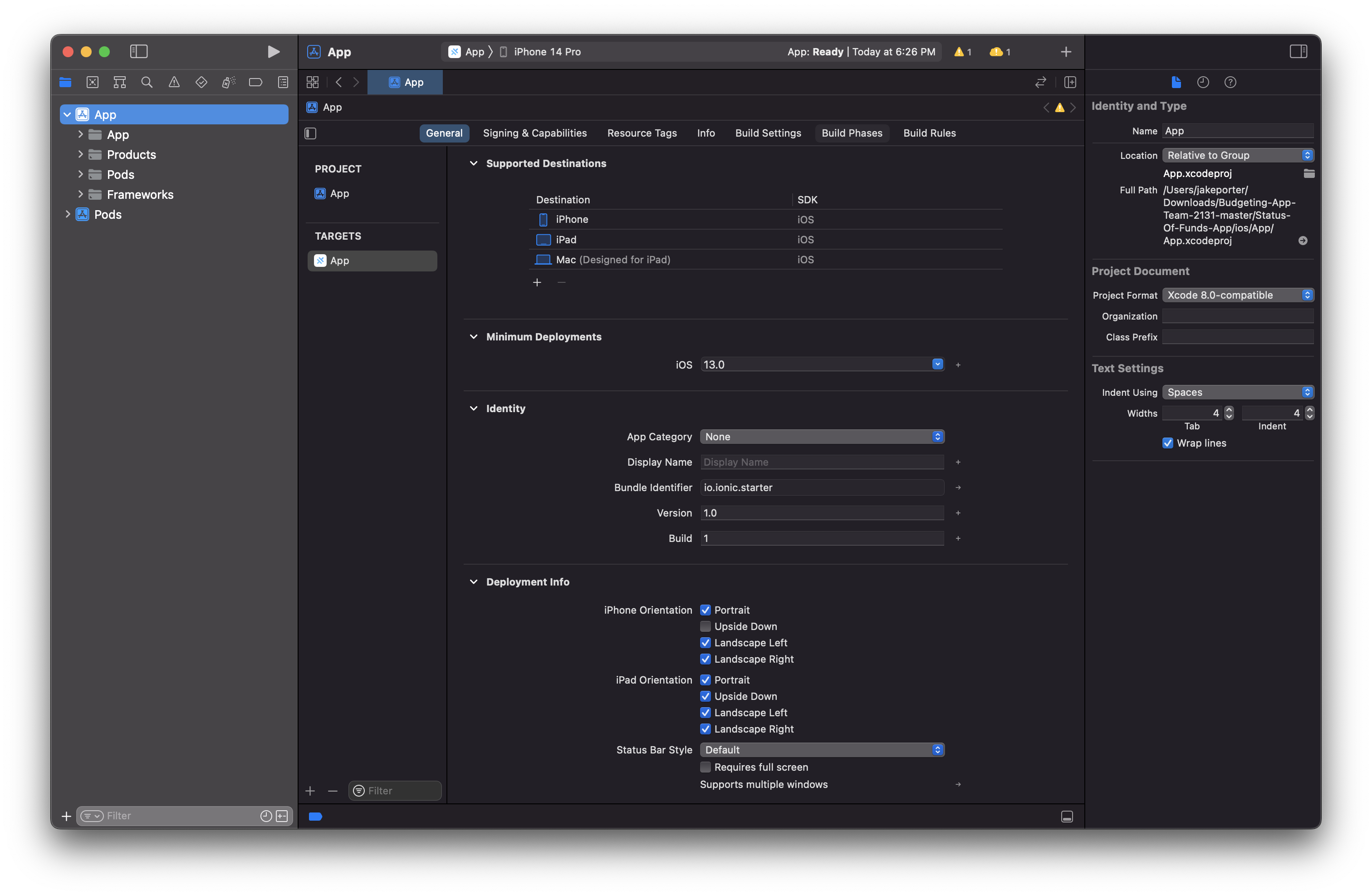Select the Find navigator
This screenshot has height=896, width=1372.
pos(147,82)
